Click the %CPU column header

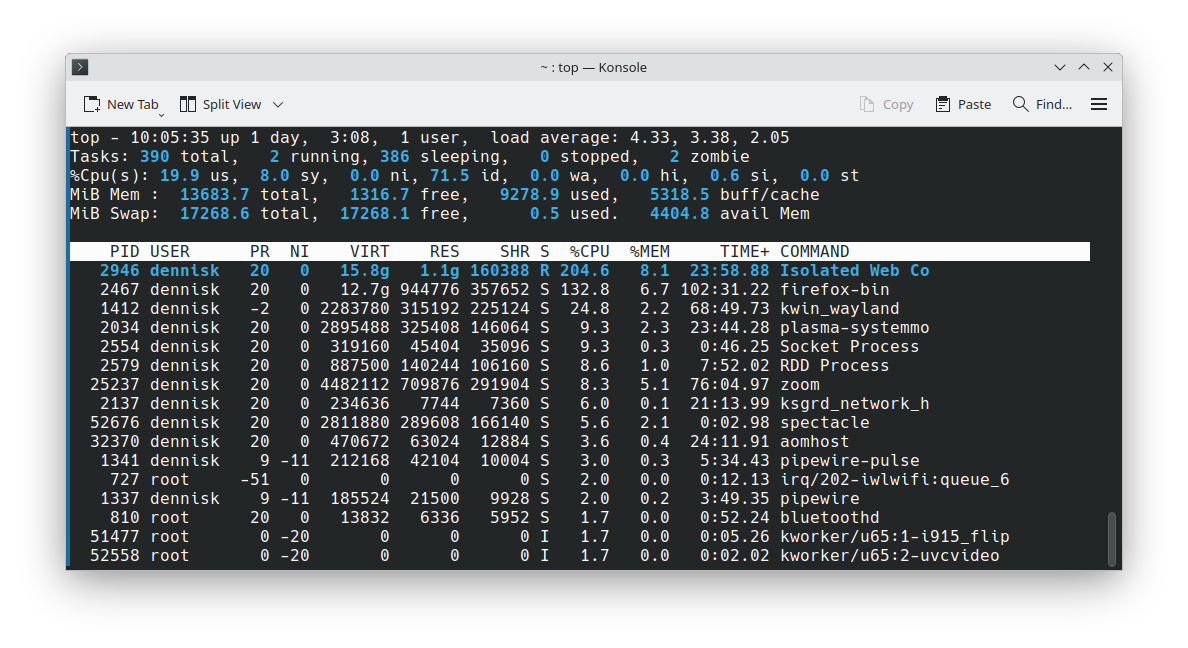tap(589, 252)
